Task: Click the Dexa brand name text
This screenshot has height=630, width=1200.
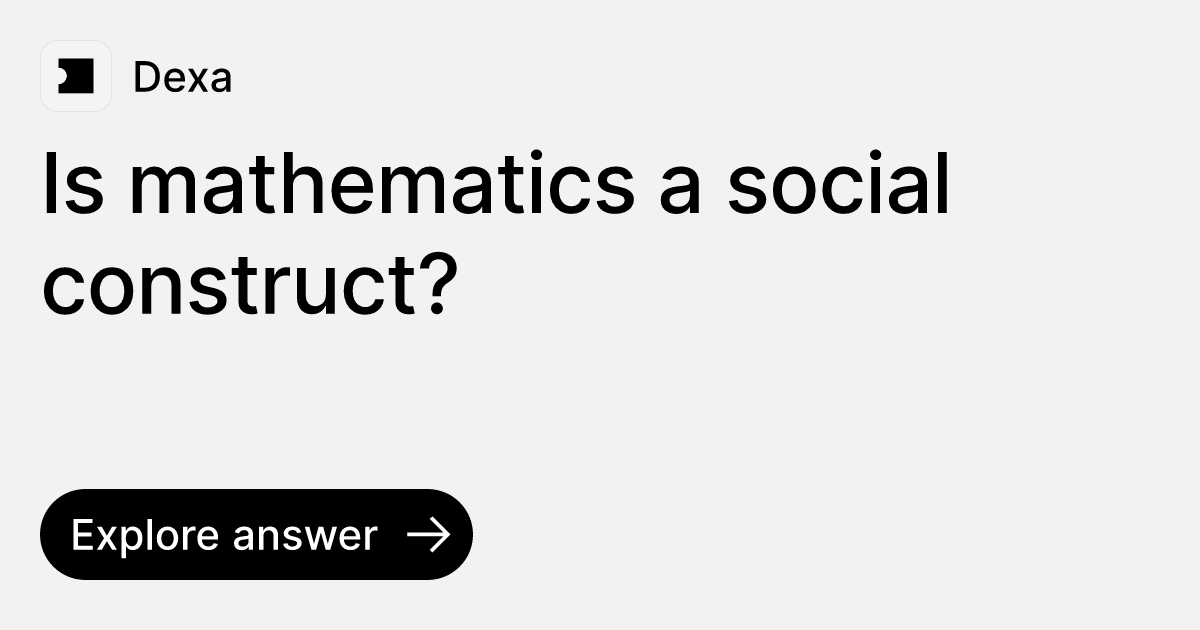Action: pos(182,77)
